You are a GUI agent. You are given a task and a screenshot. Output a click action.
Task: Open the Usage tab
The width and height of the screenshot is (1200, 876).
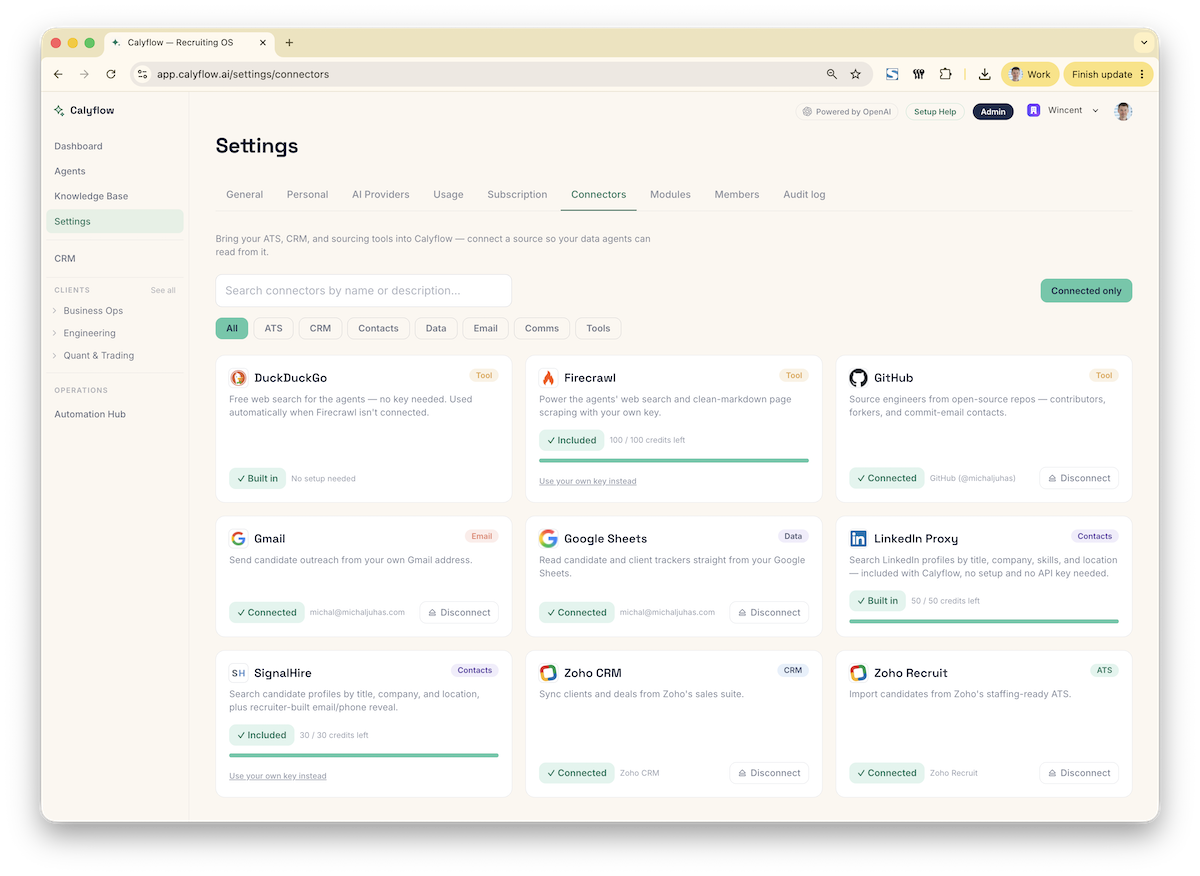pyautogui.click(x=448, y=195)
